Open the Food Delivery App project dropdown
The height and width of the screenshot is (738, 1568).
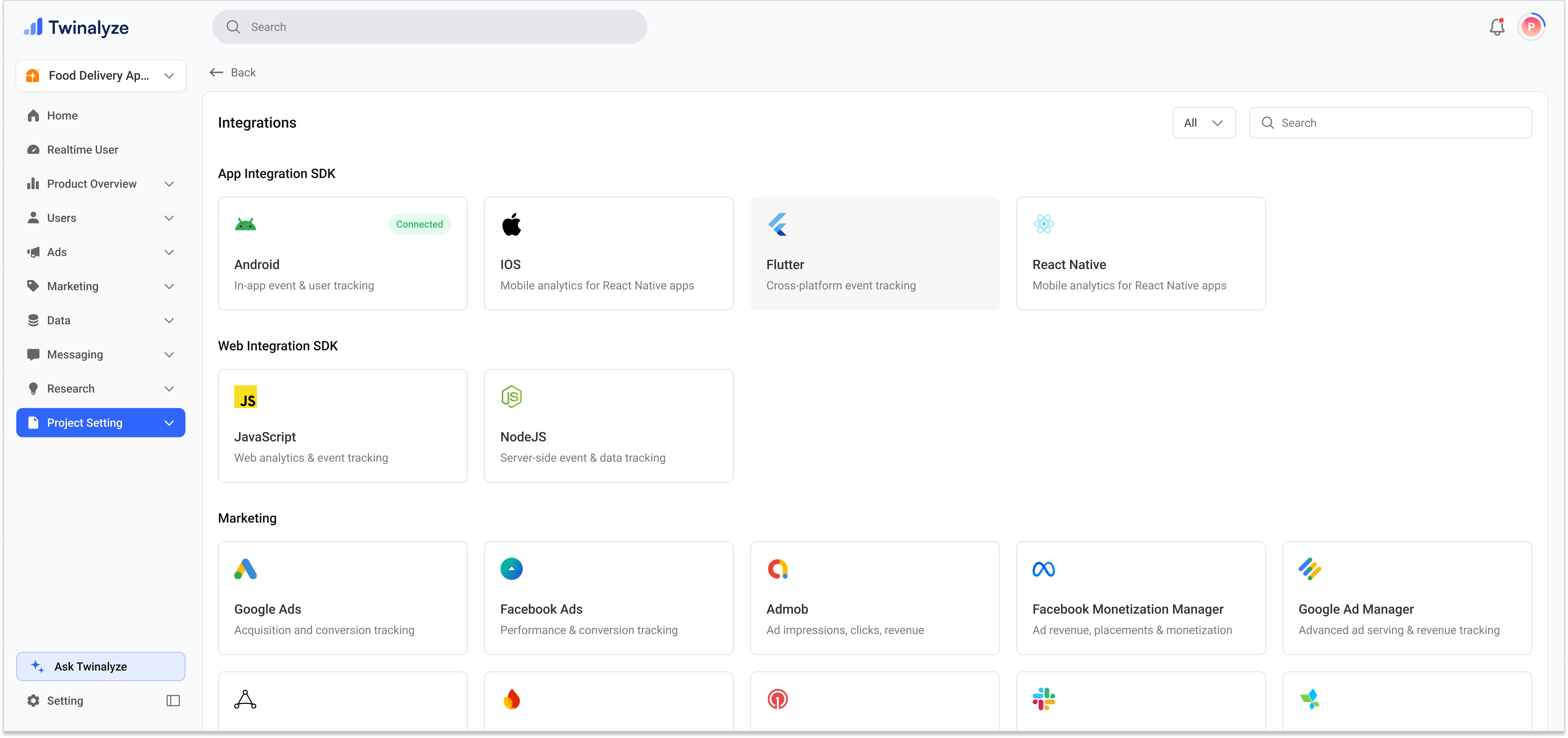tap(101, 75)
